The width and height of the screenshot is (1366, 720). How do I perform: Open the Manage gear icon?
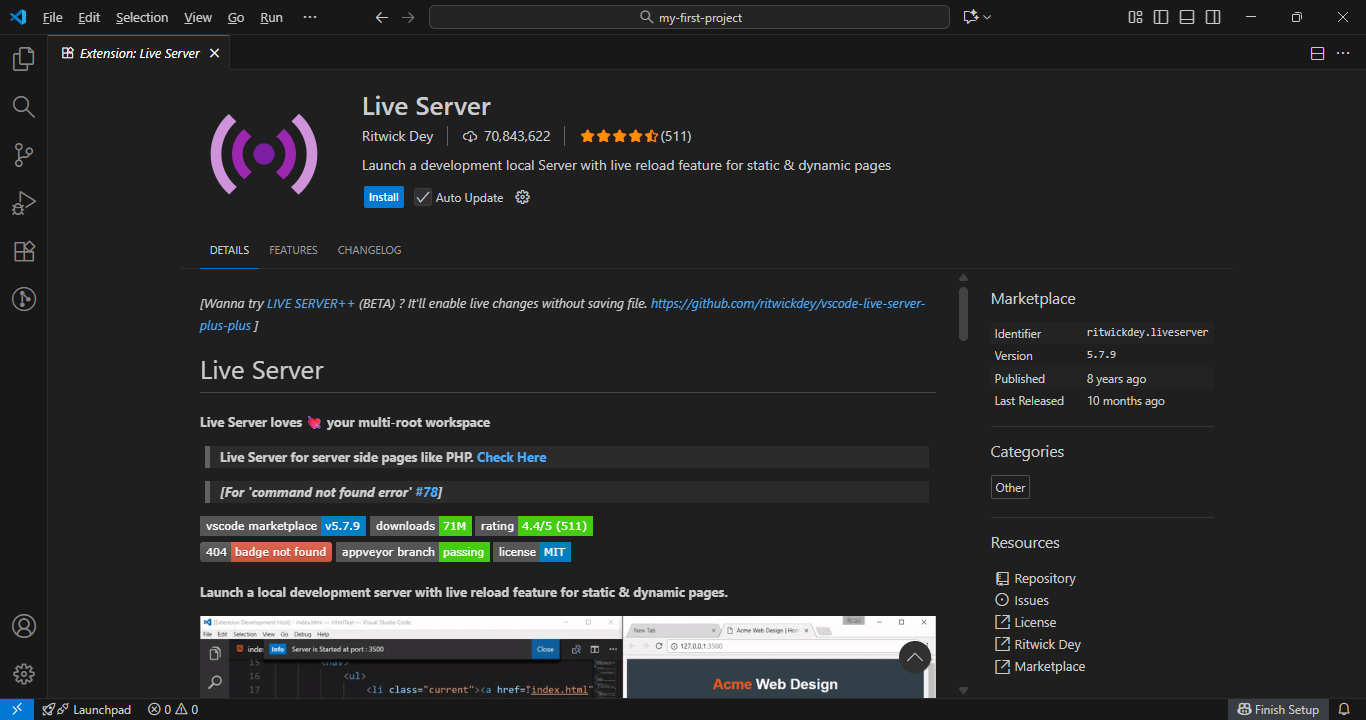[x=24, y=673]
